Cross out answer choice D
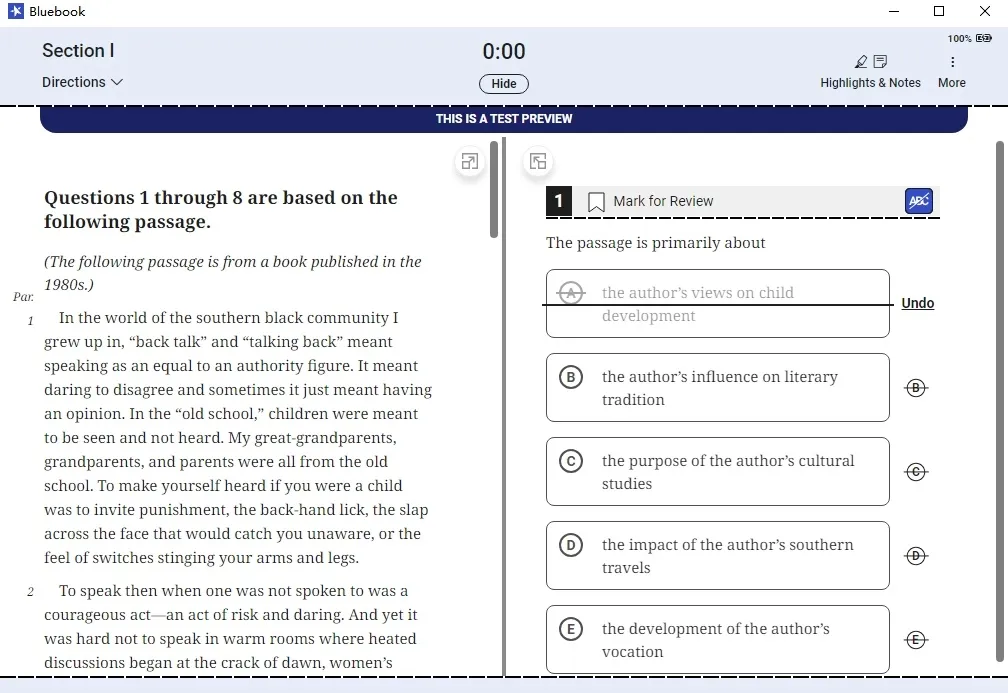This screenshot has height=693, width=1008. (x=916, y=555)
